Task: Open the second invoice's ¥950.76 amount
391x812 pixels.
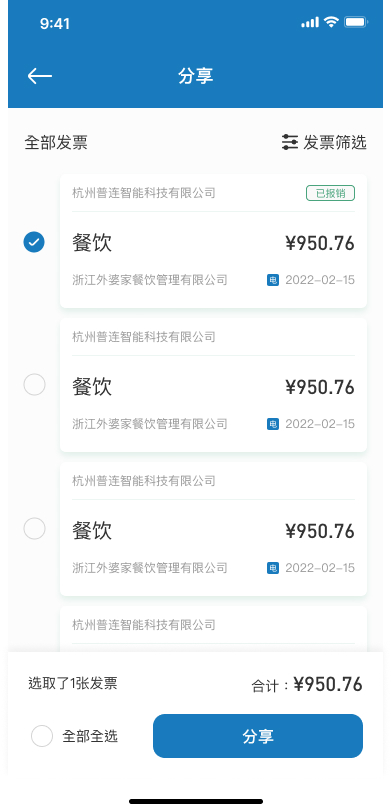Action: [x=320, y=387]
